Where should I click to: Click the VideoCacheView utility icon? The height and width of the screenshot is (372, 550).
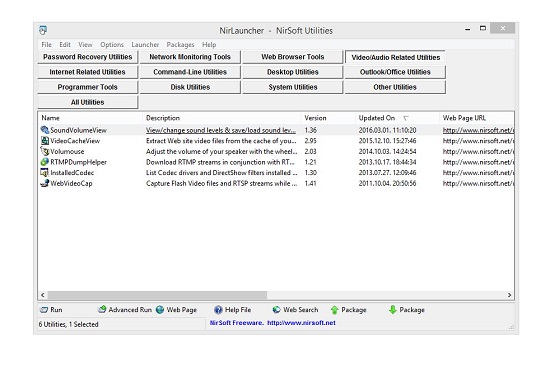coord(45,141)
